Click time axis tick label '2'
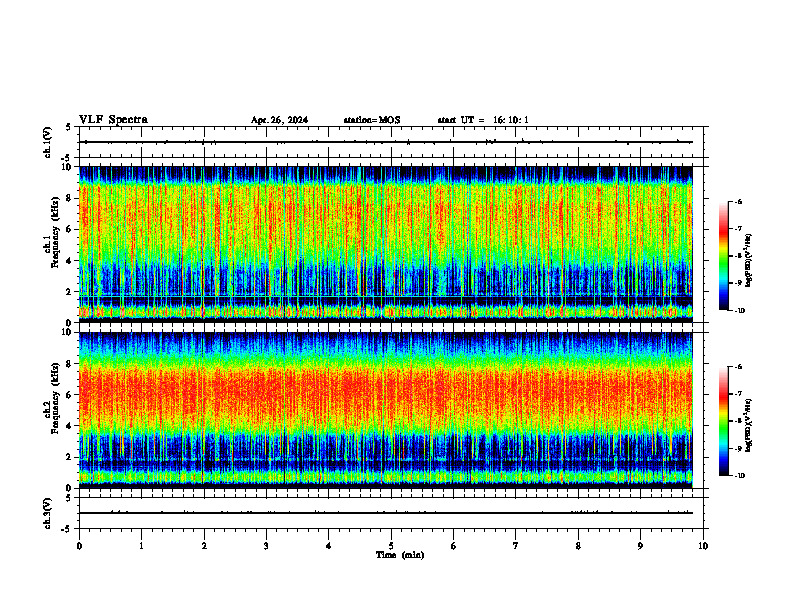This screenshot has height=612, width=792. [204, 546]
